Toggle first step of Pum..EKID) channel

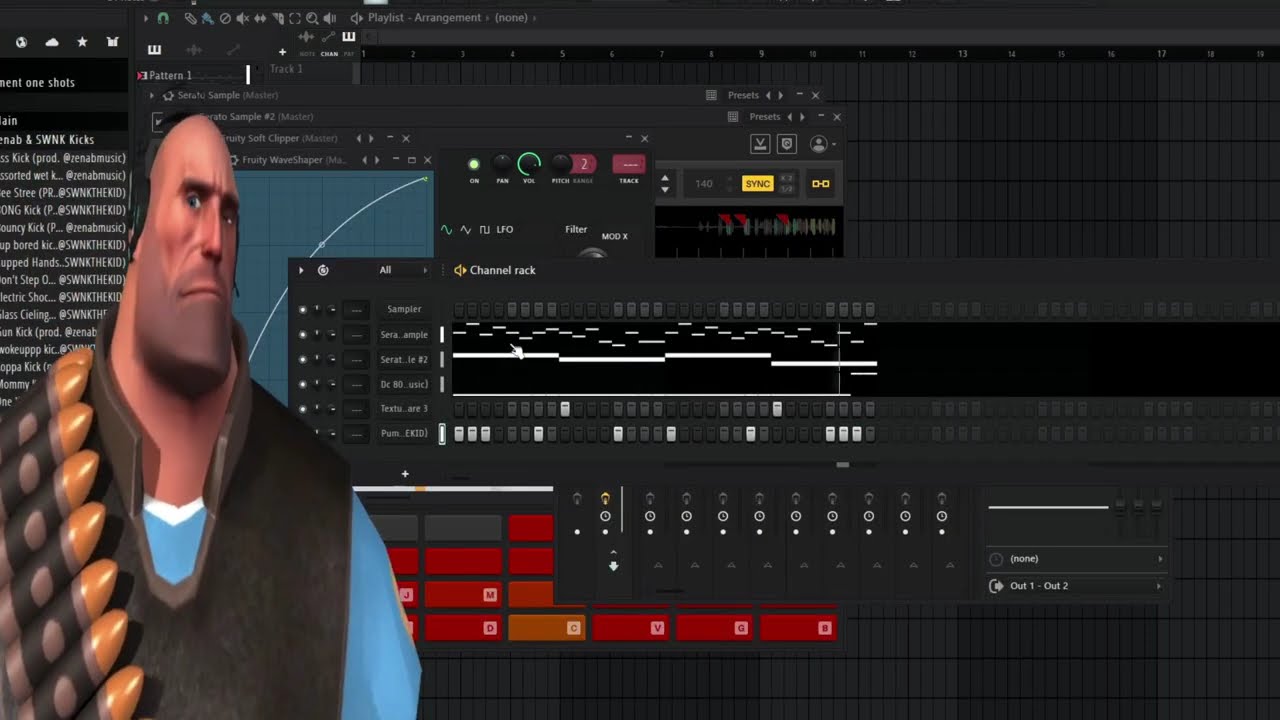click(459, 434)
